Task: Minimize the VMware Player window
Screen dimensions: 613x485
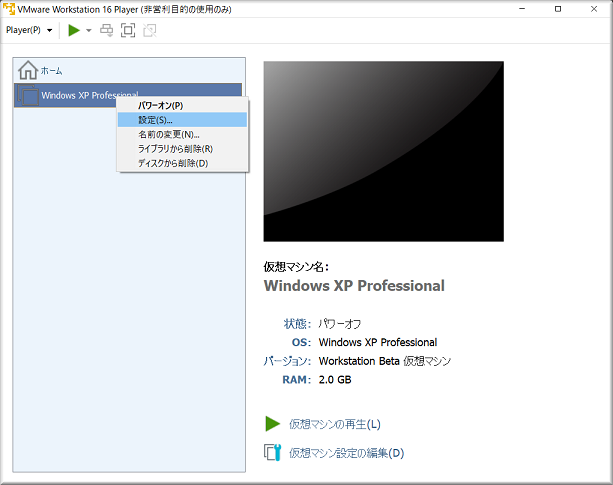Action: pos(522,9)
